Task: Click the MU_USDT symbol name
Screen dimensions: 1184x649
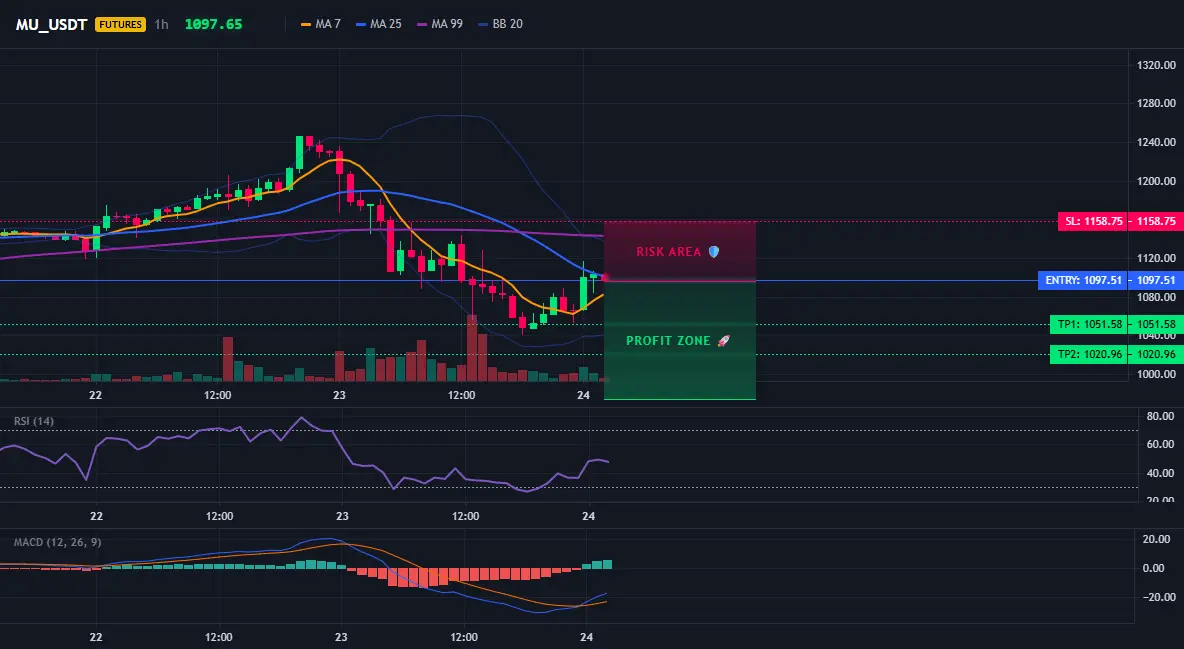Action: [x=51, y=24]
